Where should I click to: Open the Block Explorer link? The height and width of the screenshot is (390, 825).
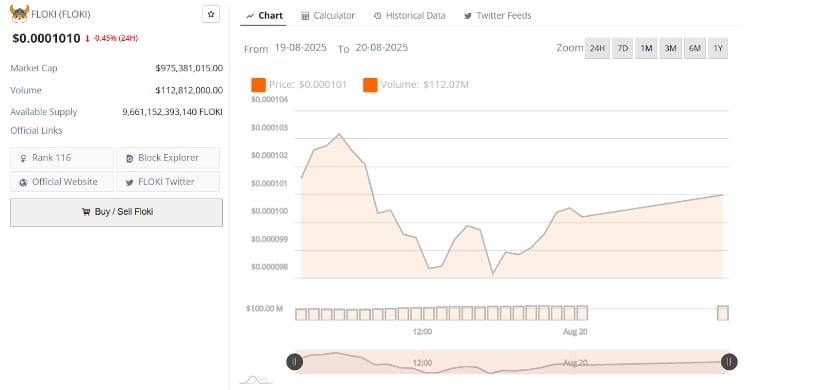pos(168,158)
